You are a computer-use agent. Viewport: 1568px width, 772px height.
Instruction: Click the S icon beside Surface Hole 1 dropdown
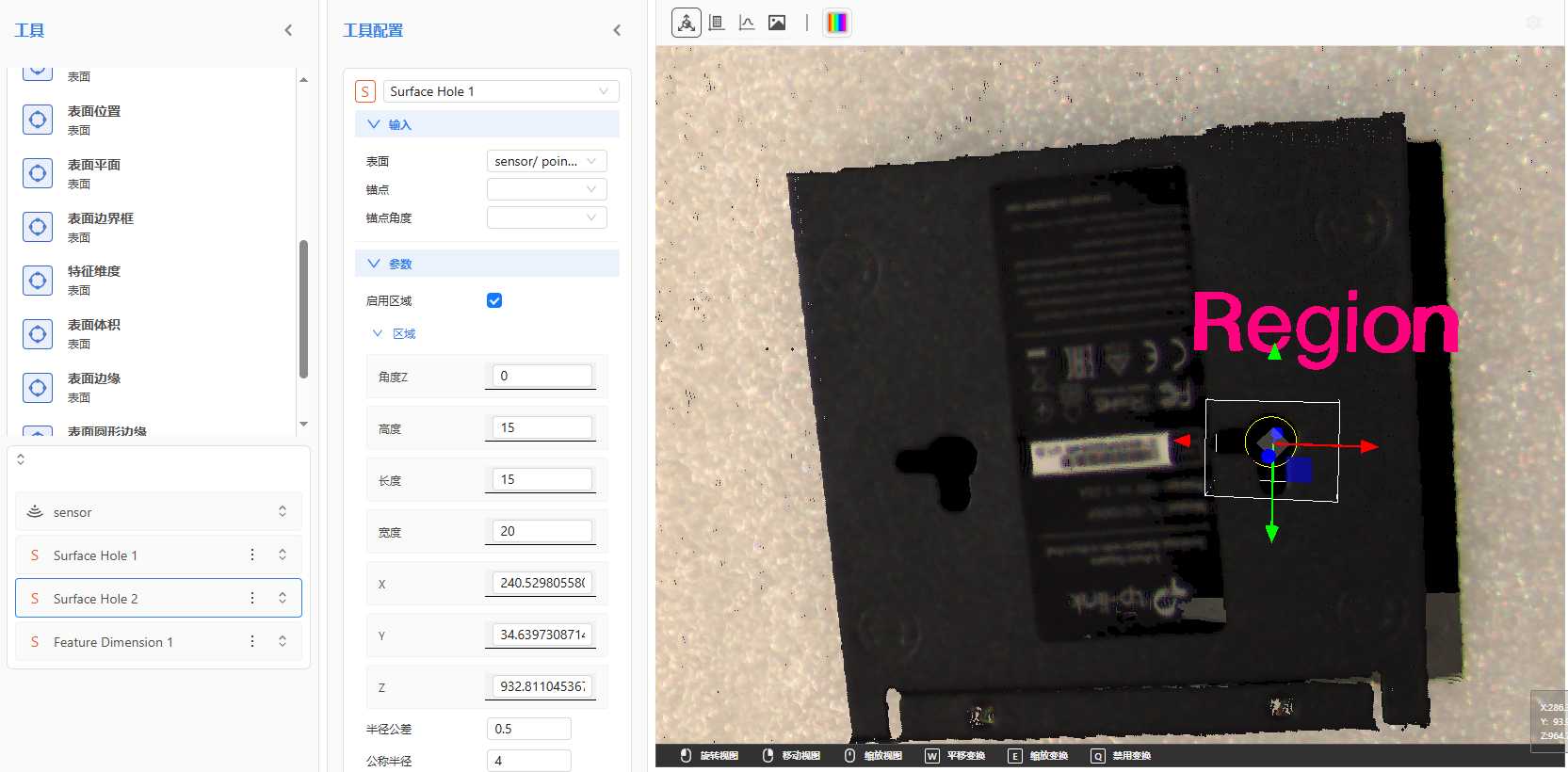365,91
